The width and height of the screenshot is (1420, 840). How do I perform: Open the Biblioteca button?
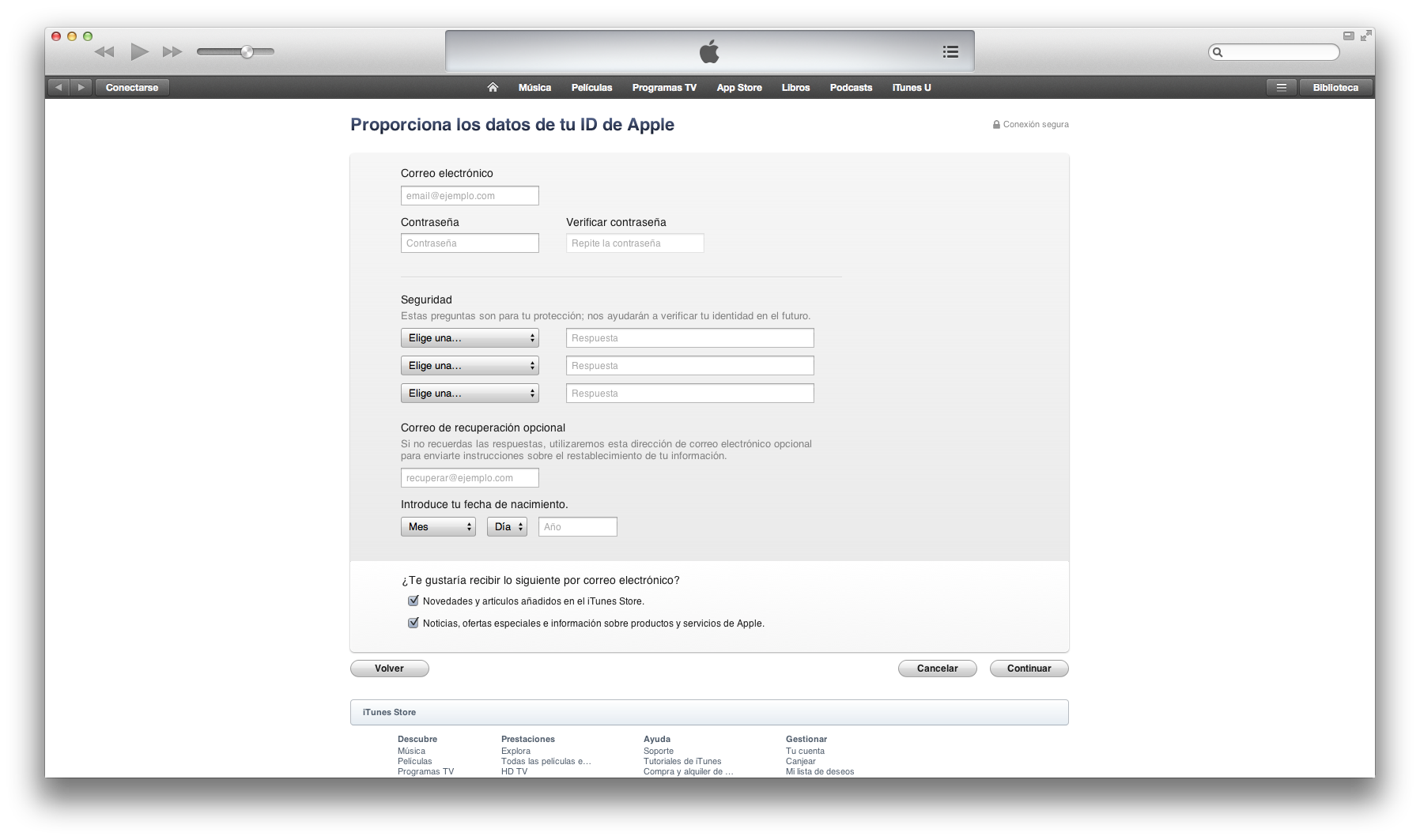click(1335, 88)
